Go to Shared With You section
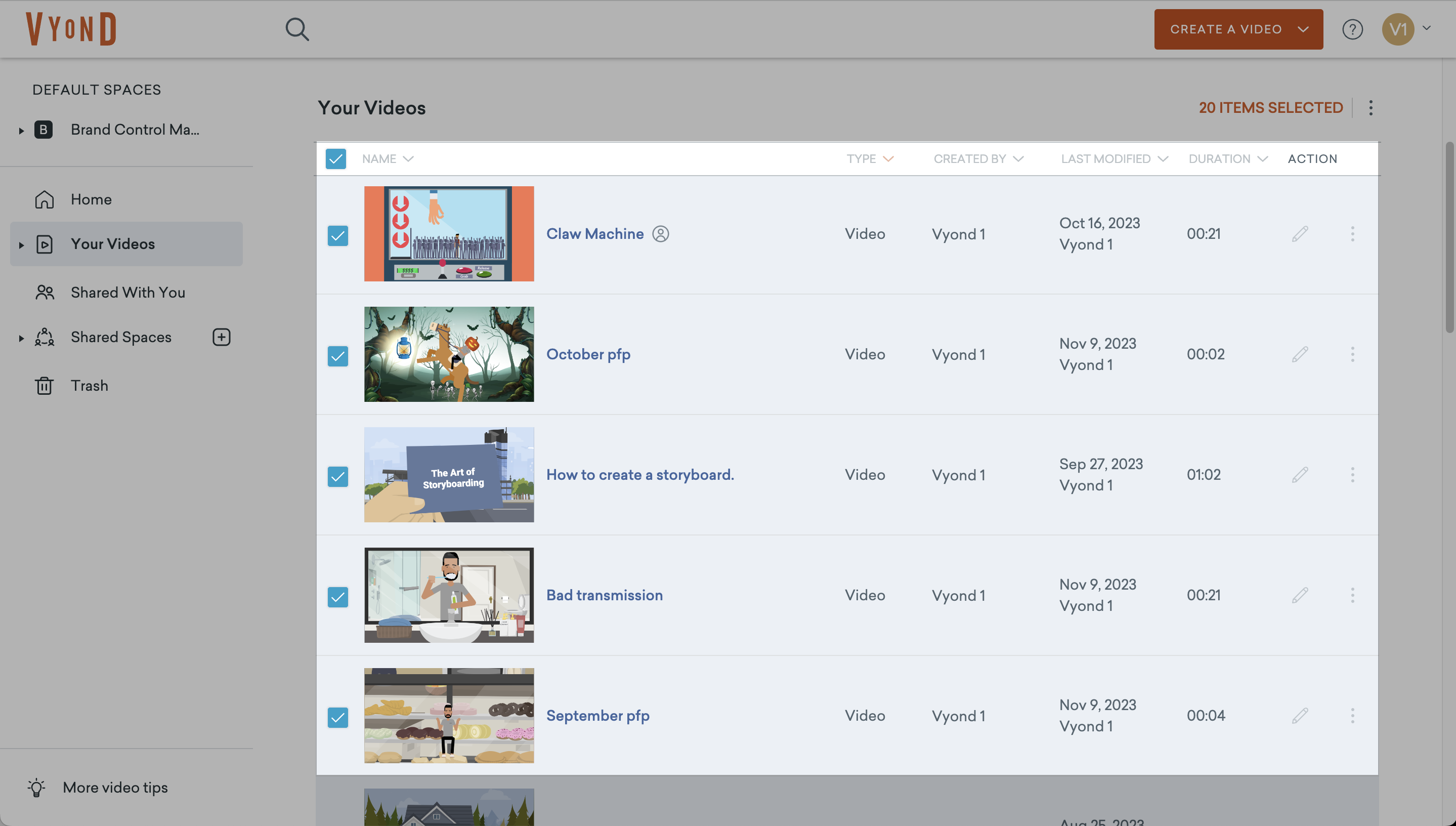This screenshot has width=1456, height=826. click(127, 292)
